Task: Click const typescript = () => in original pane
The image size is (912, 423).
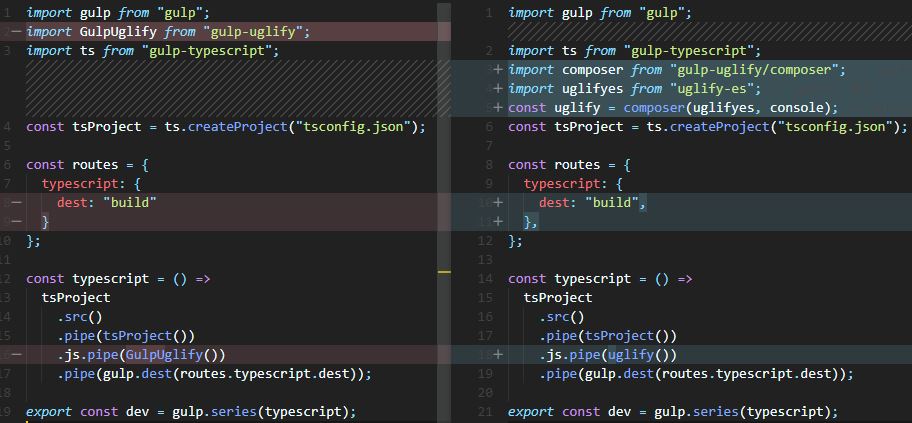Action: pyautogui.click(x=118, y=279)
